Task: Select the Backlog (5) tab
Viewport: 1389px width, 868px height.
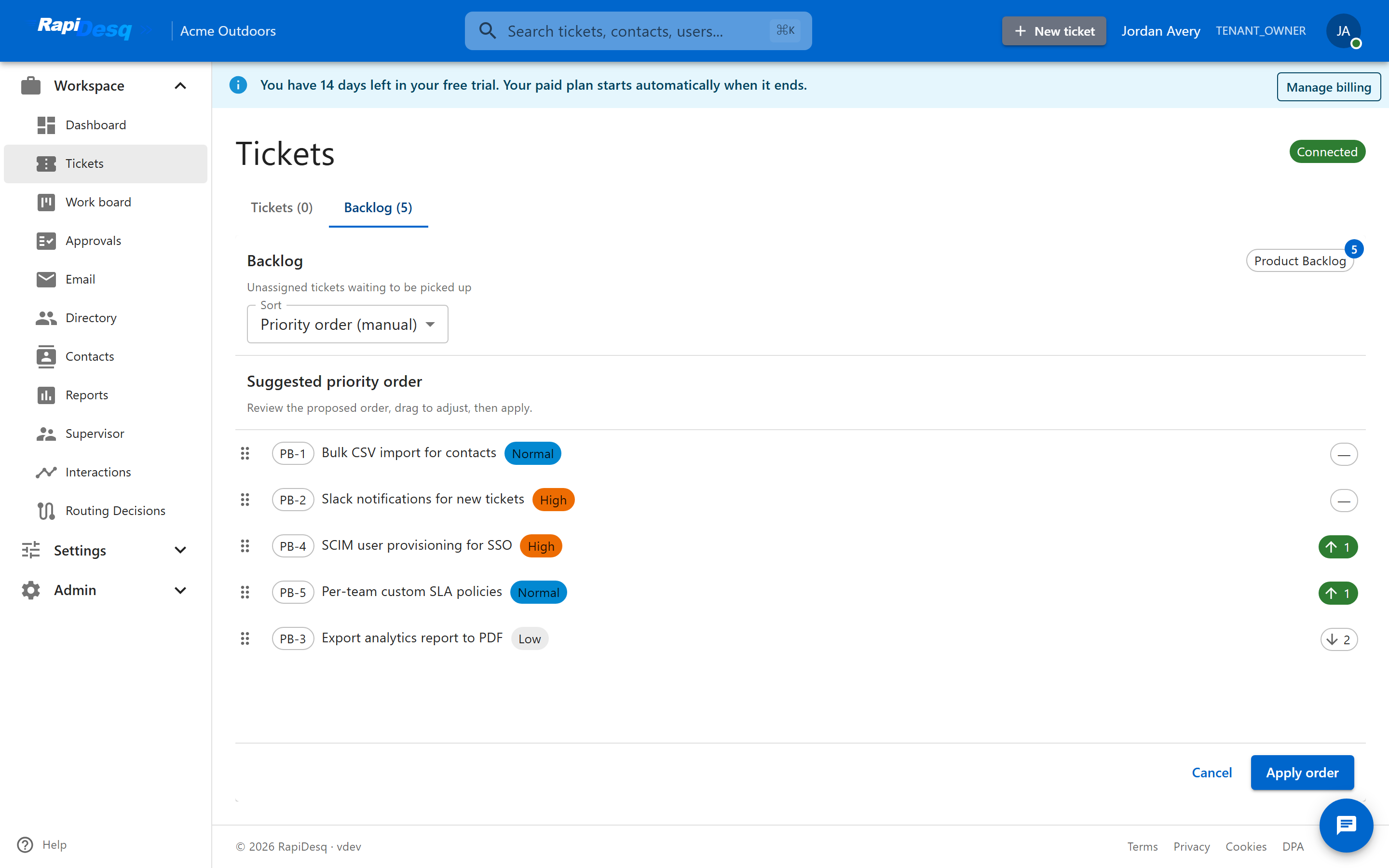Action: click(x=378, y=208)
